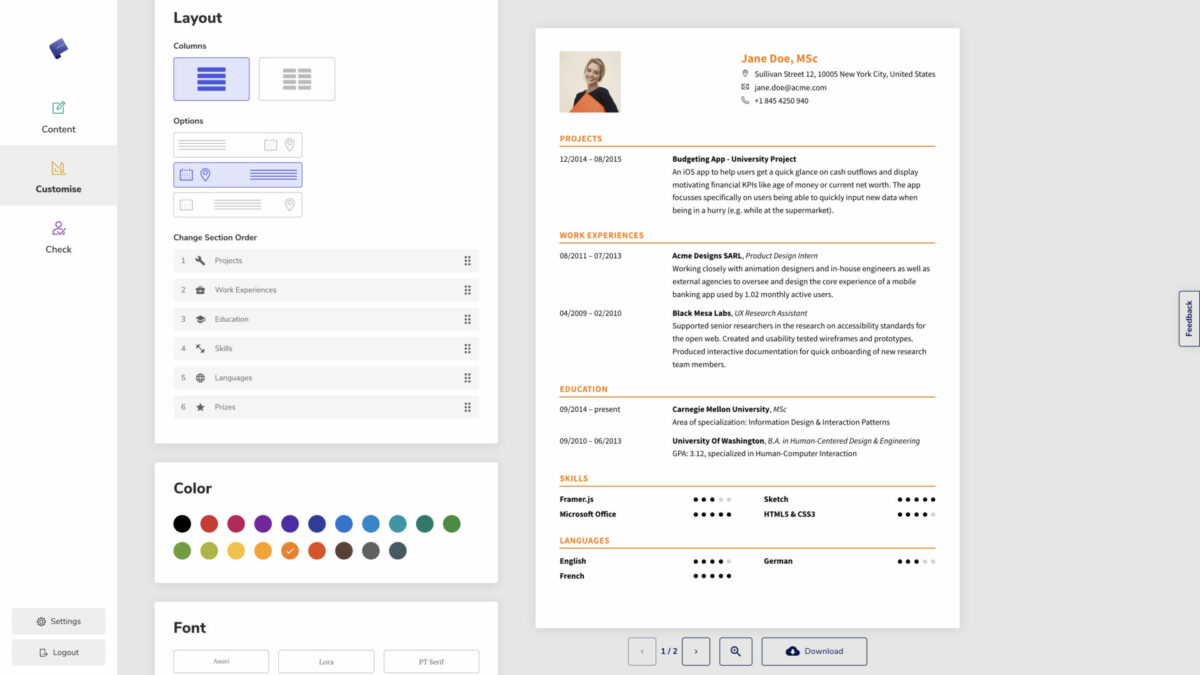Switch to the two-column layout
The width and height of the screenshot is (1200, 675).
[x=296, y=78]
